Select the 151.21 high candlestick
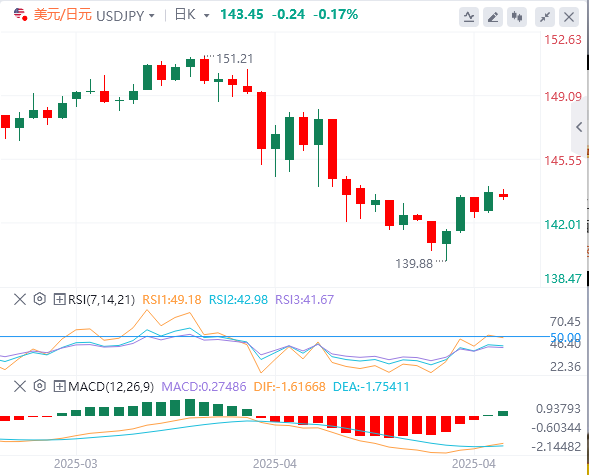Viewport: 589px width, 475px height. (x=204, y=70)
